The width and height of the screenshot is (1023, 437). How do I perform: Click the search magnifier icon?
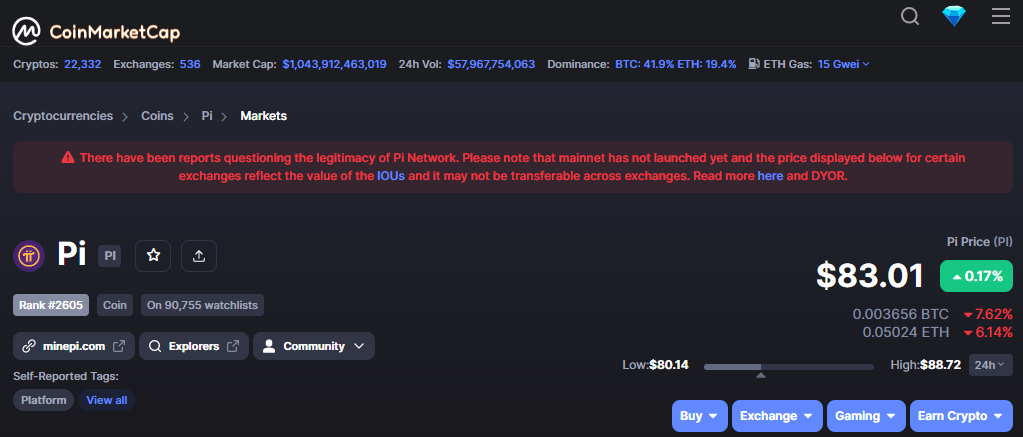[x=909, y=16]
